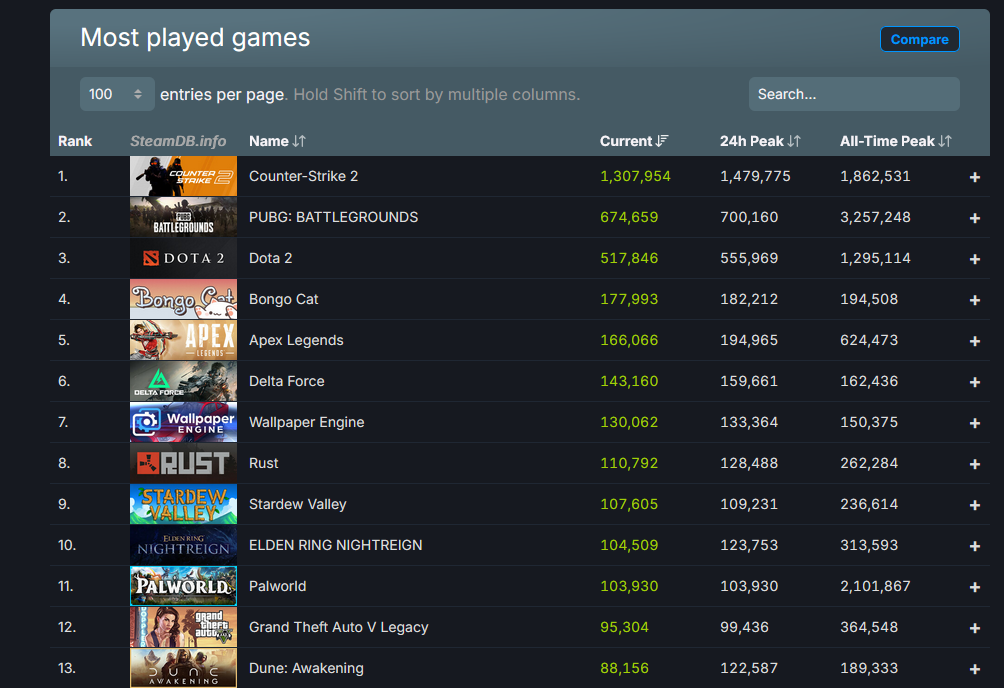Open the PUBG: BATTLEGROUNDS name link

pyautogui.click(x=334, y=217)
